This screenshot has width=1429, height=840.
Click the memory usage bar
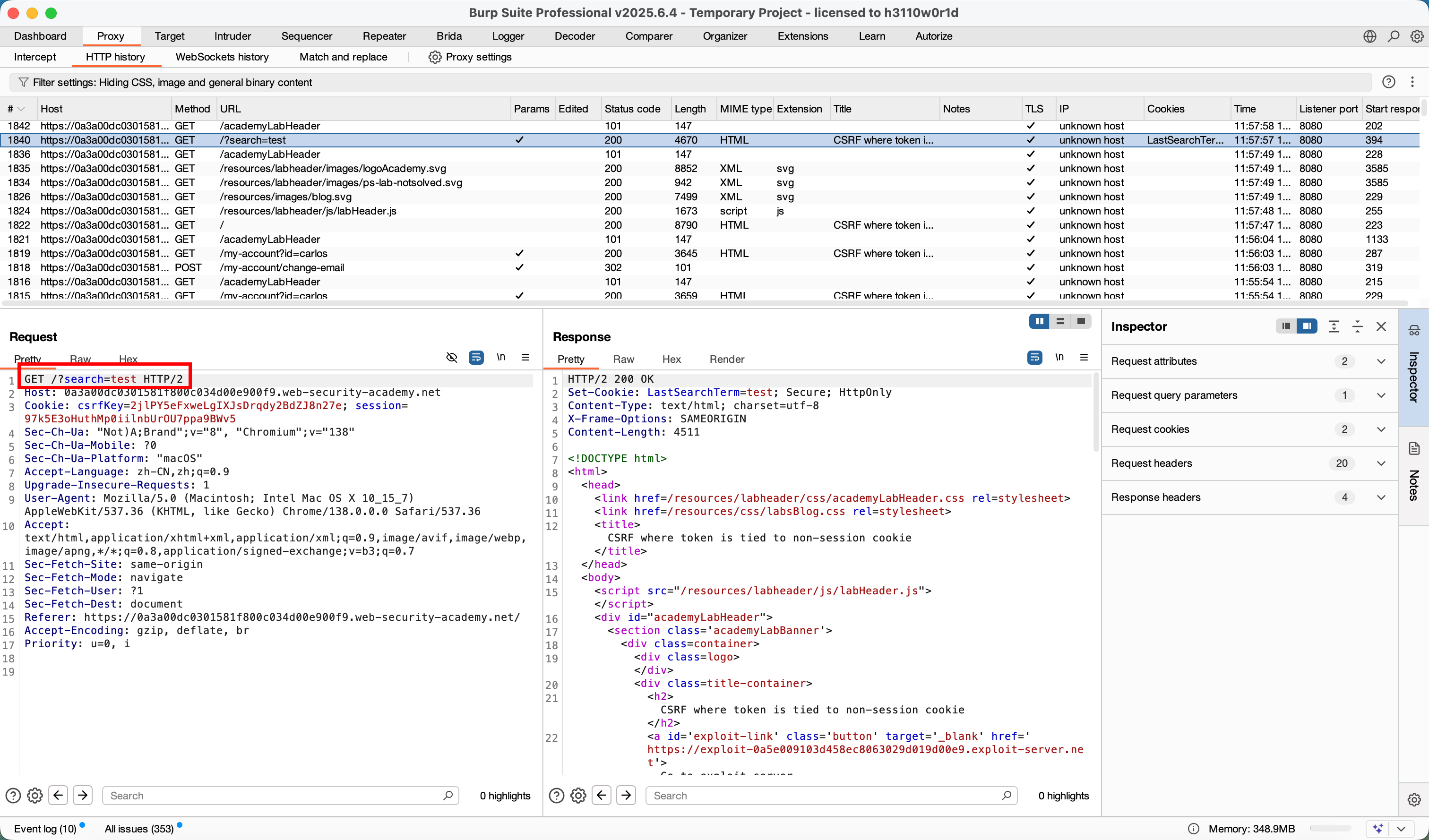(1330, 828)
